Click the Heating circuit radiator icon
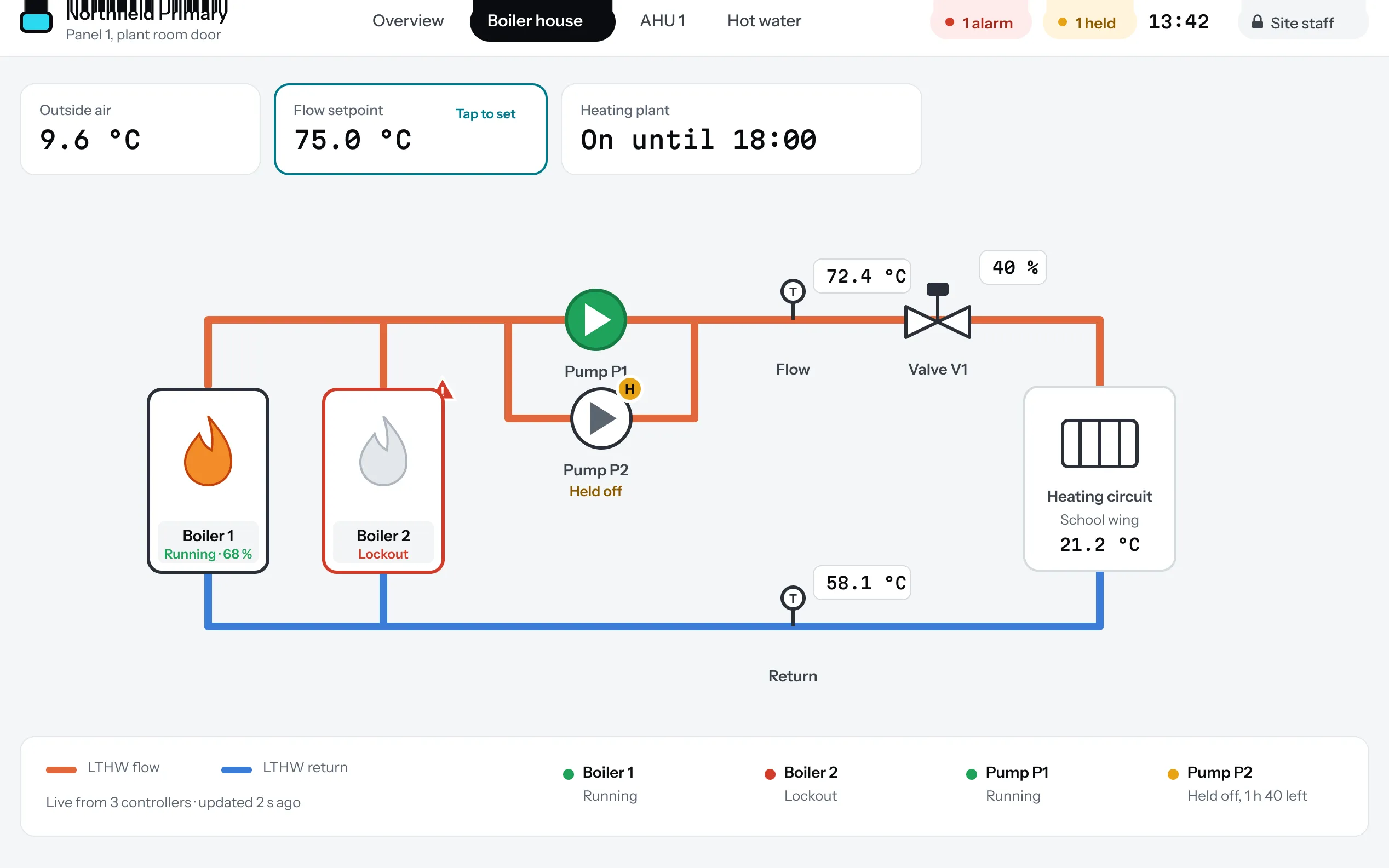1389x868 pixels. pos(1099,443)
